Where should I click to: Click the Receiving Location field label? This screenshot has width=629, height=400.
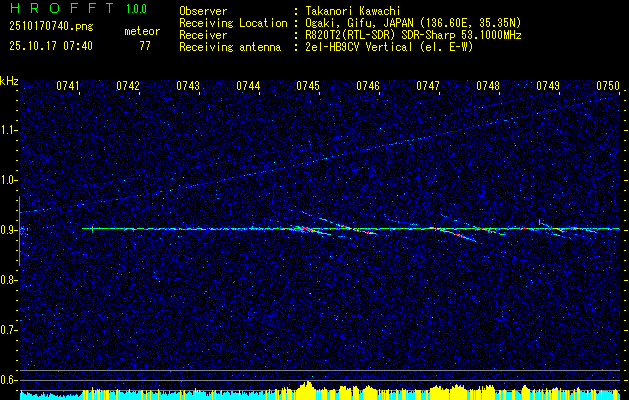pyautogui.click(x=233, y=23)
